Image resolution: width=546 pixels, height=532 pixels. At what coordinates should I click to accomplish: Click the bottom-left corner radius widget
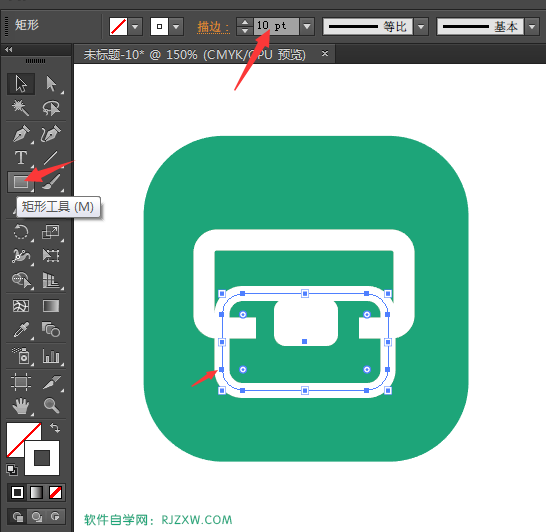point(243,369)
